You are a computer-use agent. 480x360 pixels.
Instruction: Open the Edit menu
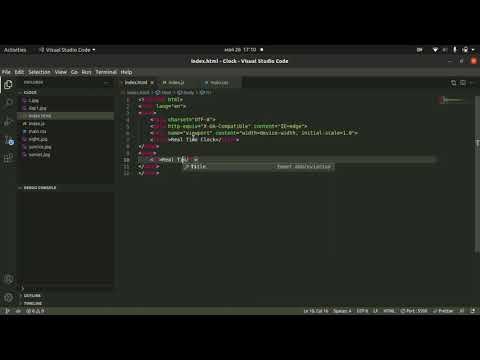pyautogui.click(x=19, y=72)
